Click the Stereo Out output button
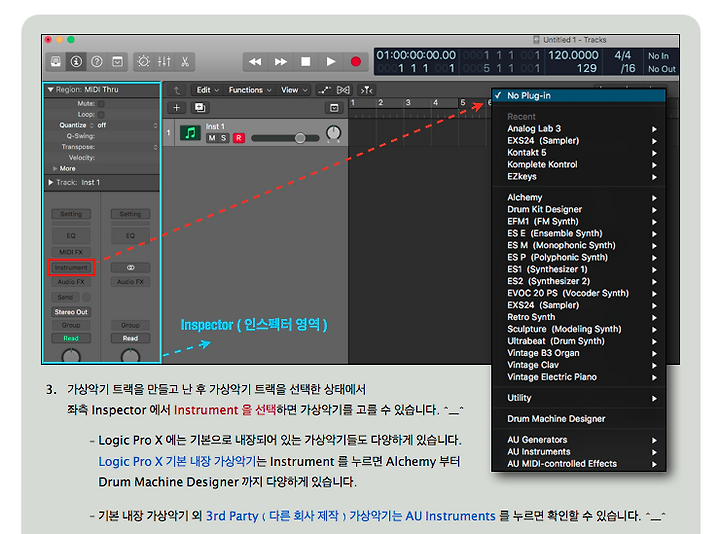 (x=71, y=312)
